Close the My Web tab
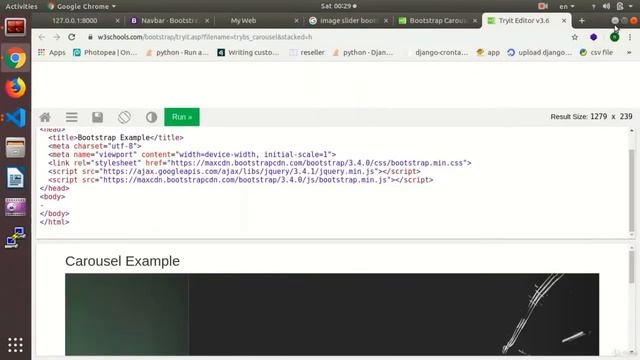The width and height of the screenshot is (640, 360). pyautogui.click(x=296, y=20)
